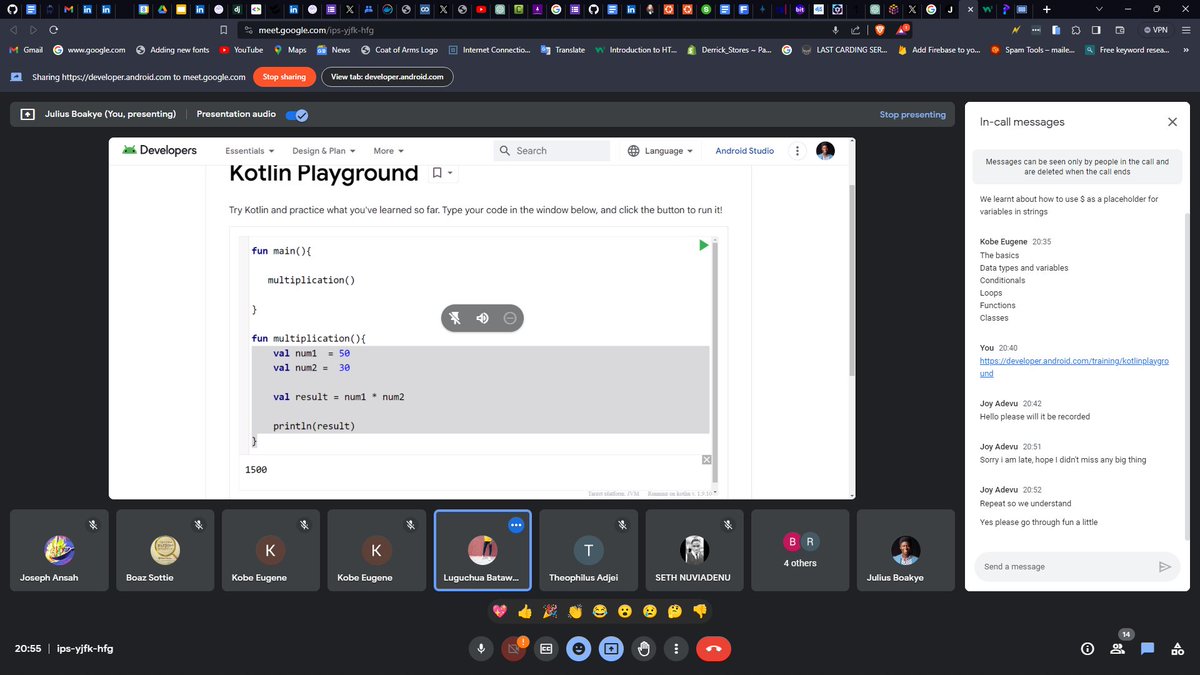This screenshot has height=675, width=1200.
Task: Open options on Luguchua's tile
Action: point(516,524)
